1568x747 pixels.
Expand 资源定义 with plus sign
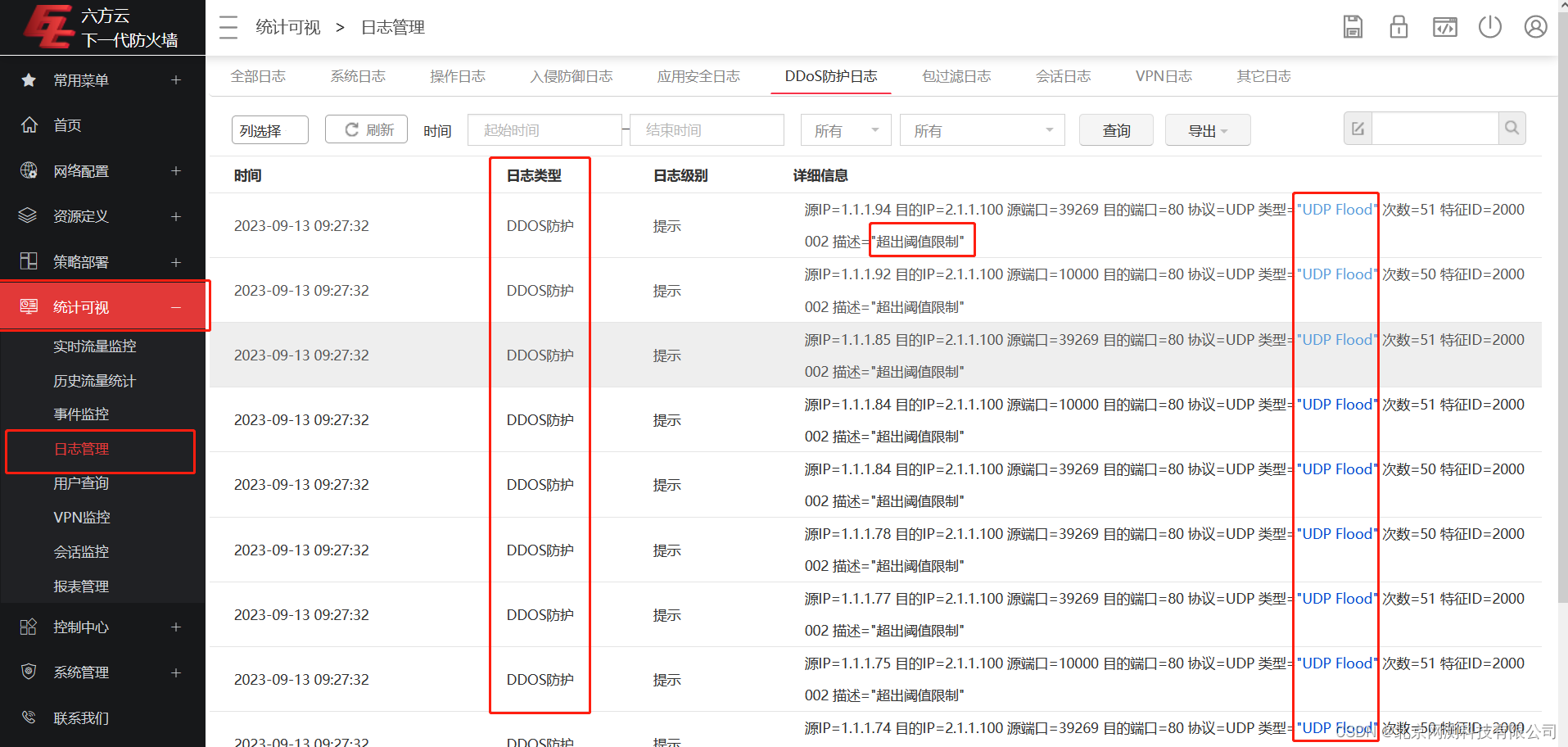[176, 216]
